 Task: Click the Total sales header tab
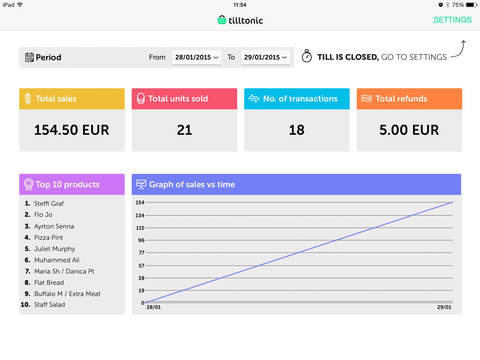[x=72, y=99]
